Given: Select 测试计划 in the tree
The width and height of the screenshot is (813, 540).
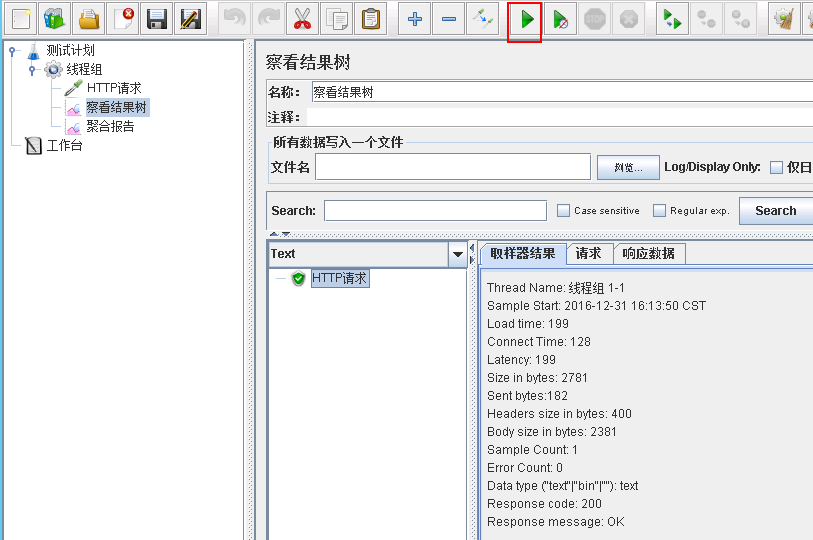Looking at the screenshot, I should [x=71, y=51].
